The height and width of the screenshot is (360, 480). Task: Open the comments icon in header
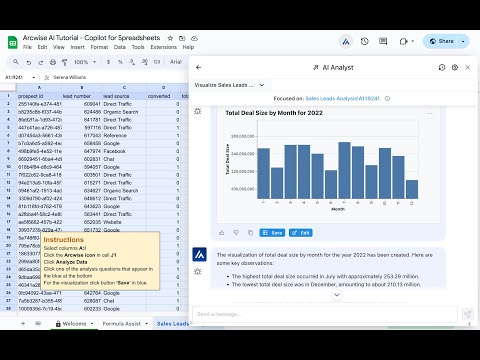[383, 41]
